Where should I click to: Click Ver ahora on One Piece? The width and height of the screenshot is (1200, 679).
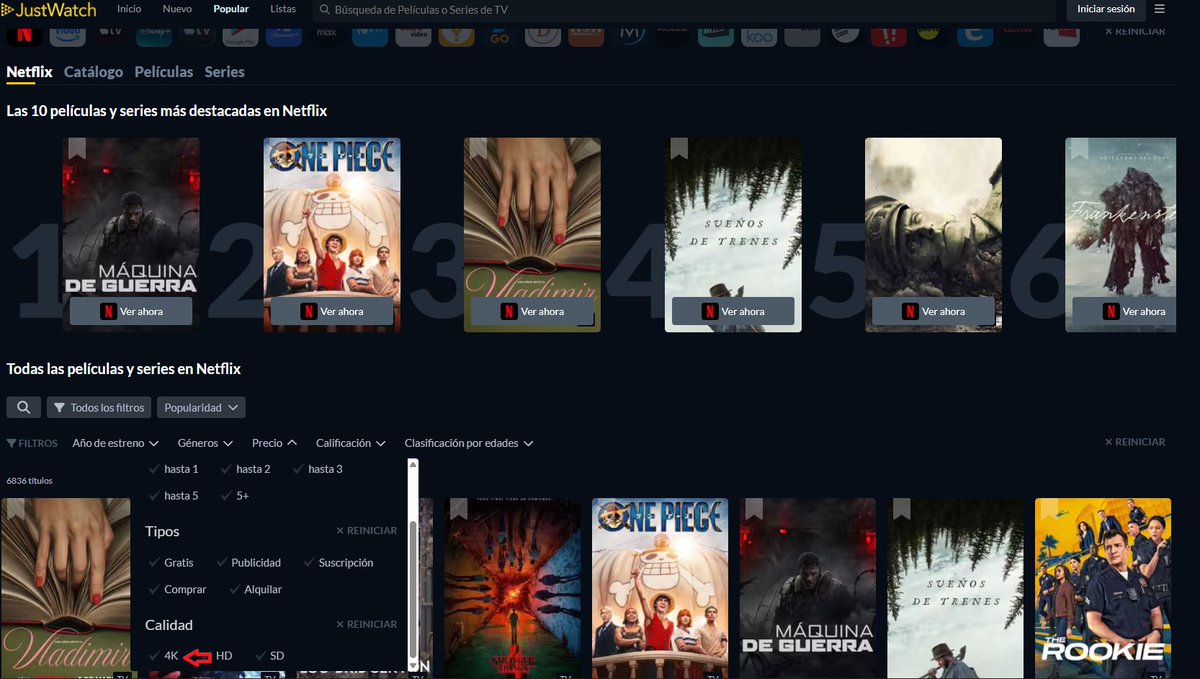click(x=332, y=311)
